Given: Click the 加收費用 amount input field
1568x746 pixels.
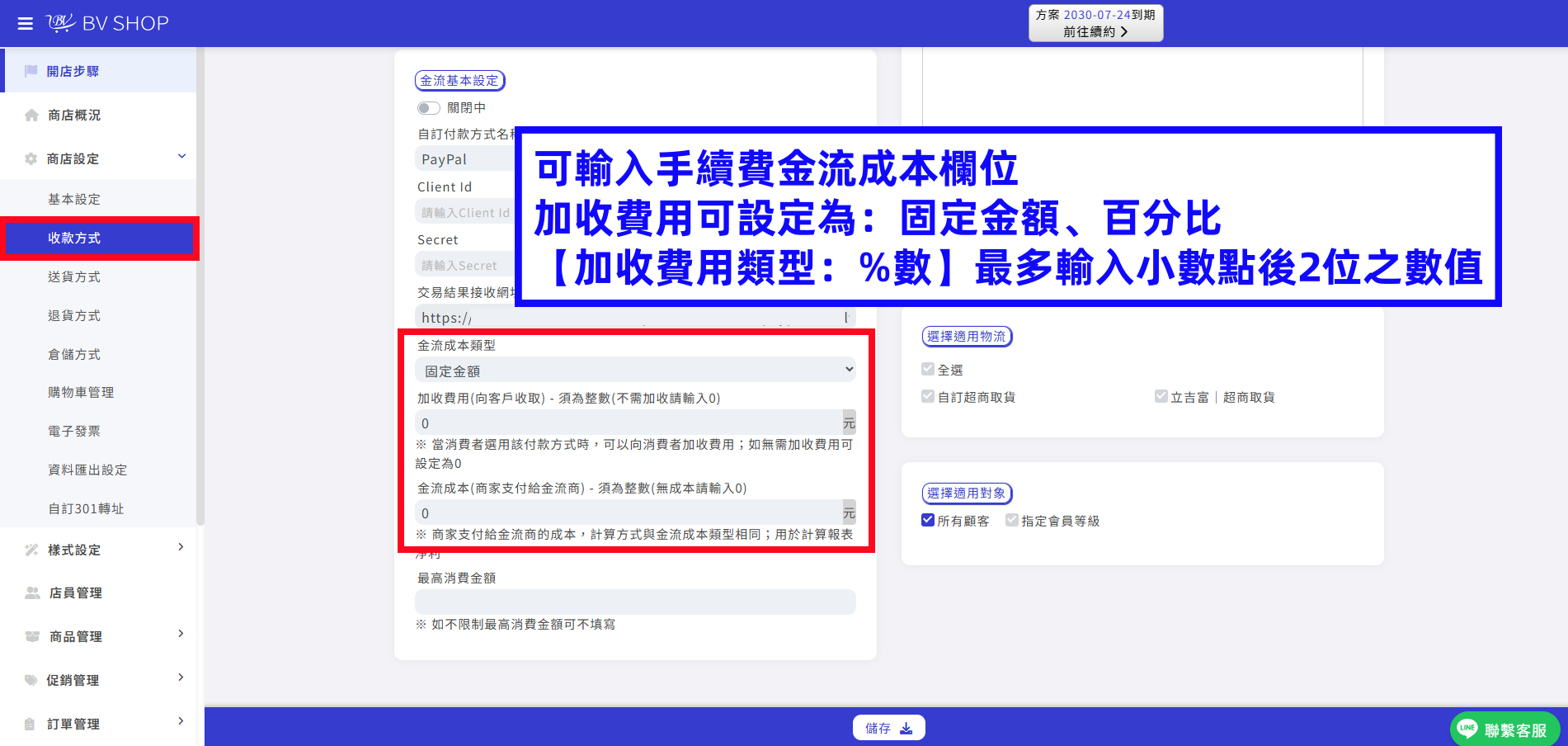Looking at the screenshot, I should click(x=629, y=423).
